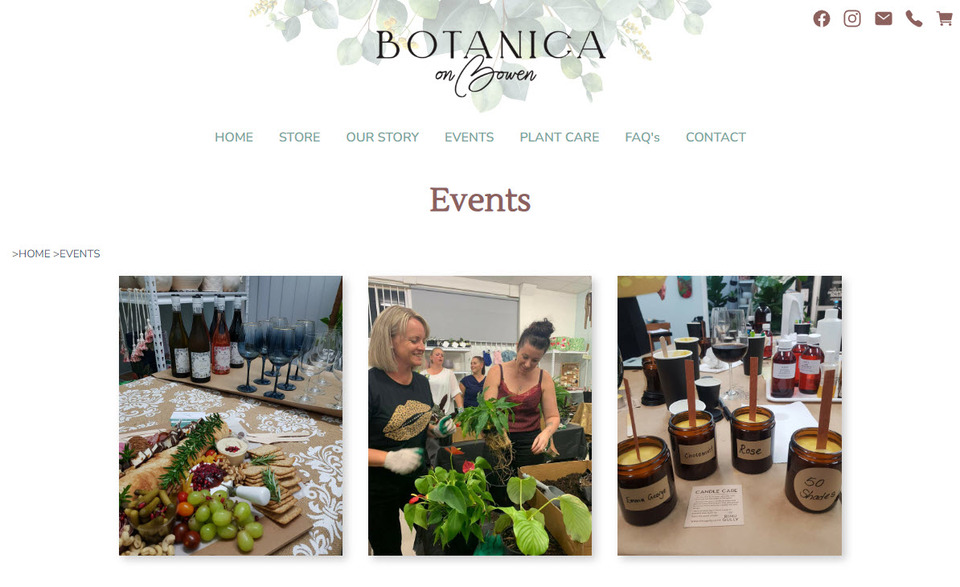Visit the PLANT CARE page
960x587 pixels.
coord(559,137)
